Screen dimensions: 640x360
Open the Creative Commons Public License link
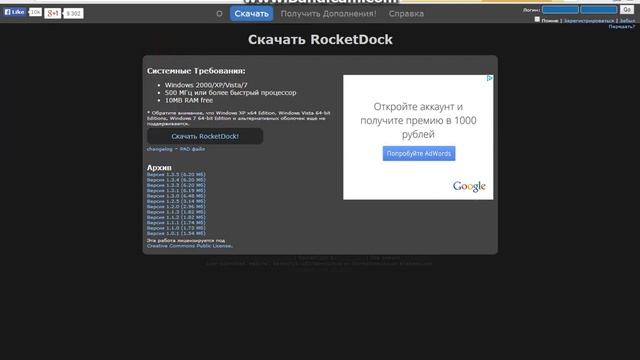click(x=190, y=246)
